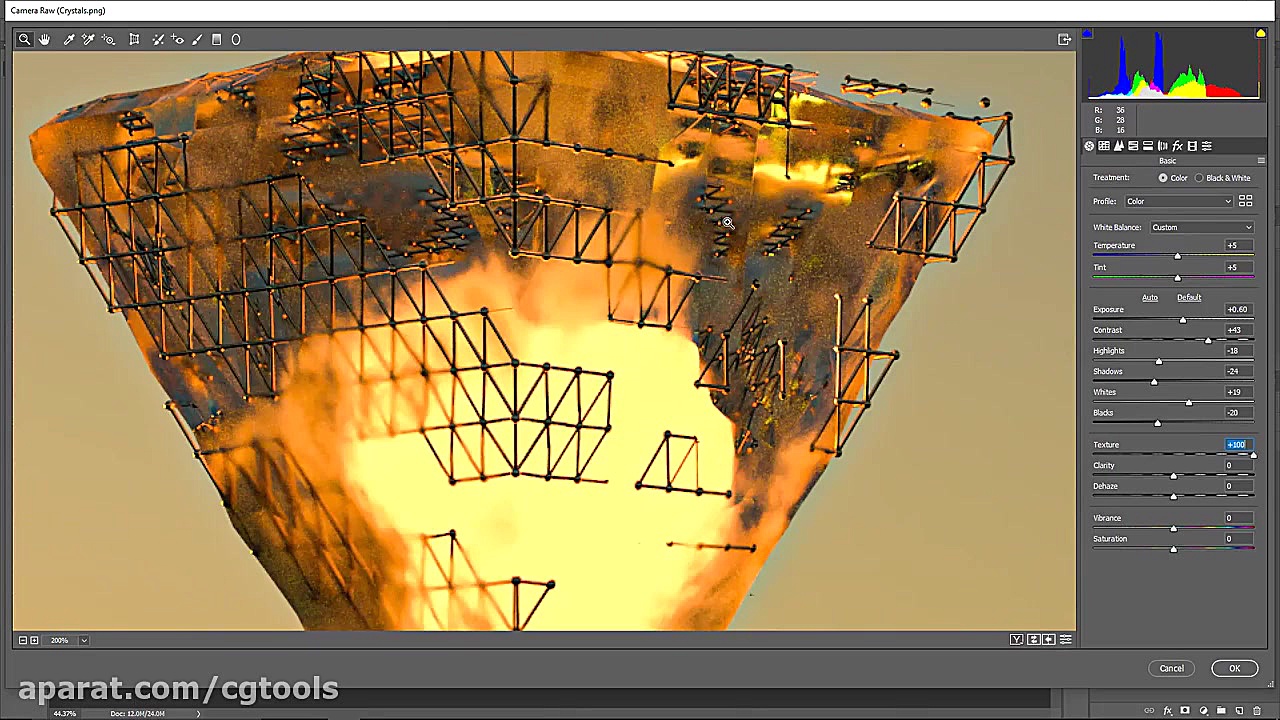Screen dimensions: 1280x720
Task: Click the Blacks slider handle
Action: (x=1157, y=424)
